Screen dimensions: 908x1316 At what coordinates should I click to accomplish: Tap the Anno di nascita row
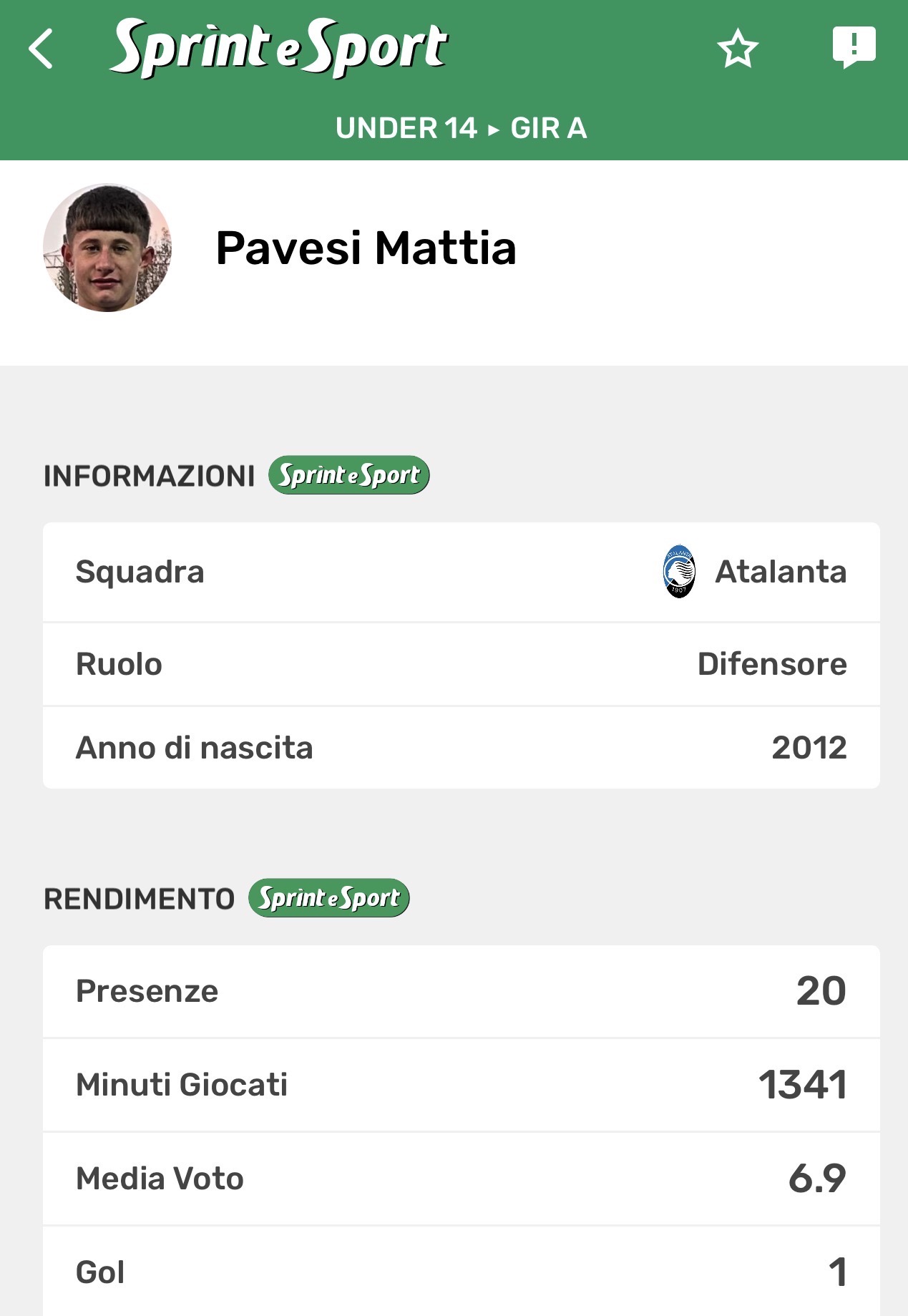click(x=461, y=748)
